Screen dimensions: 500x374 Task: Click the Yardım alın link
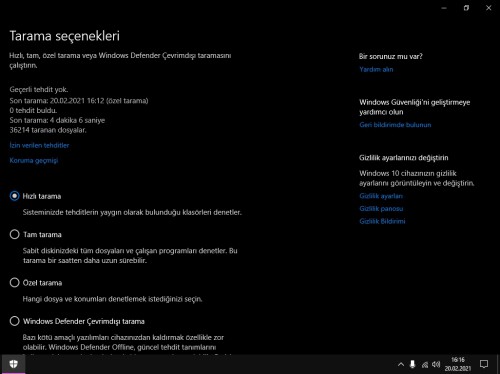coord(376,69)
